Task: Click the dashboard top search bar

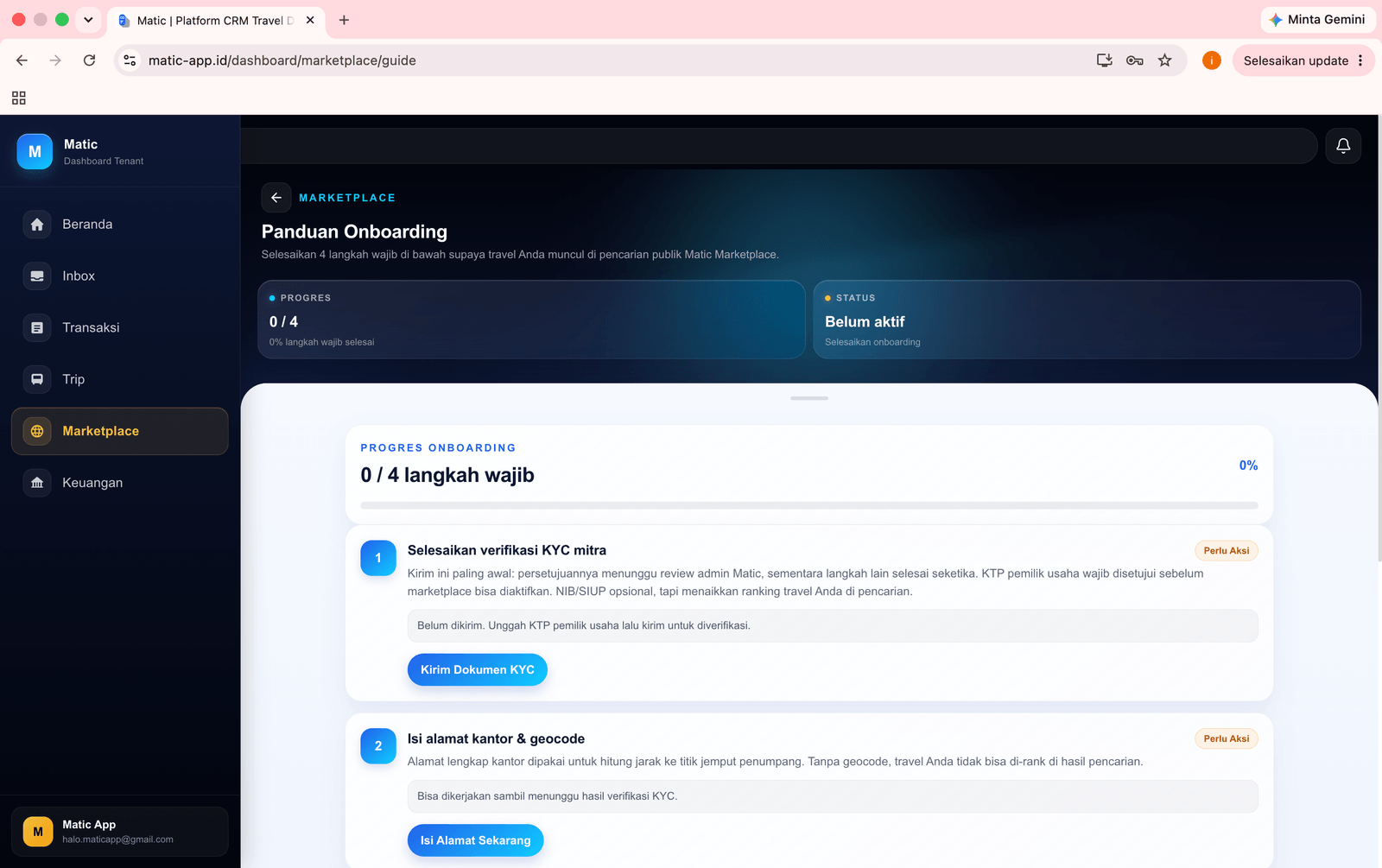Action: click(779, 146)
